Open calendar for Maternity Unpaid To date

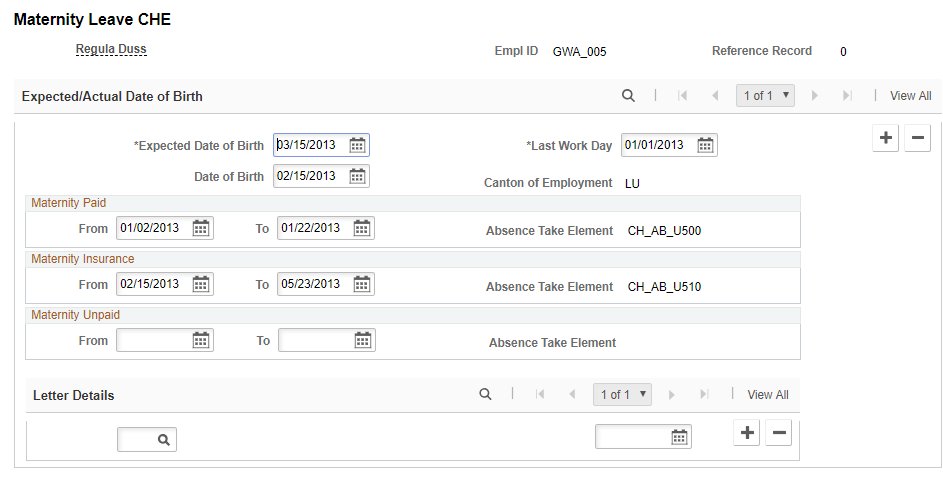(x=363, y=340)
